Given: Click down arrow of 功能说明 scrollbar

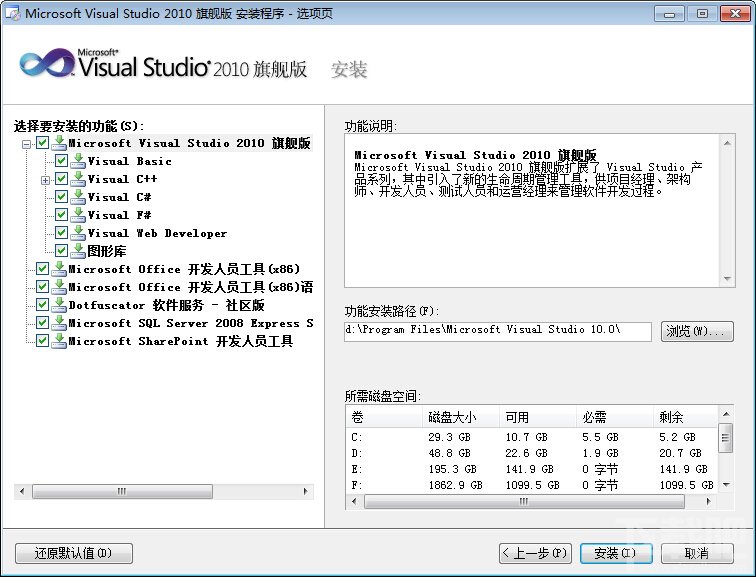Looking at the screenshot, I should click(727, 279).
